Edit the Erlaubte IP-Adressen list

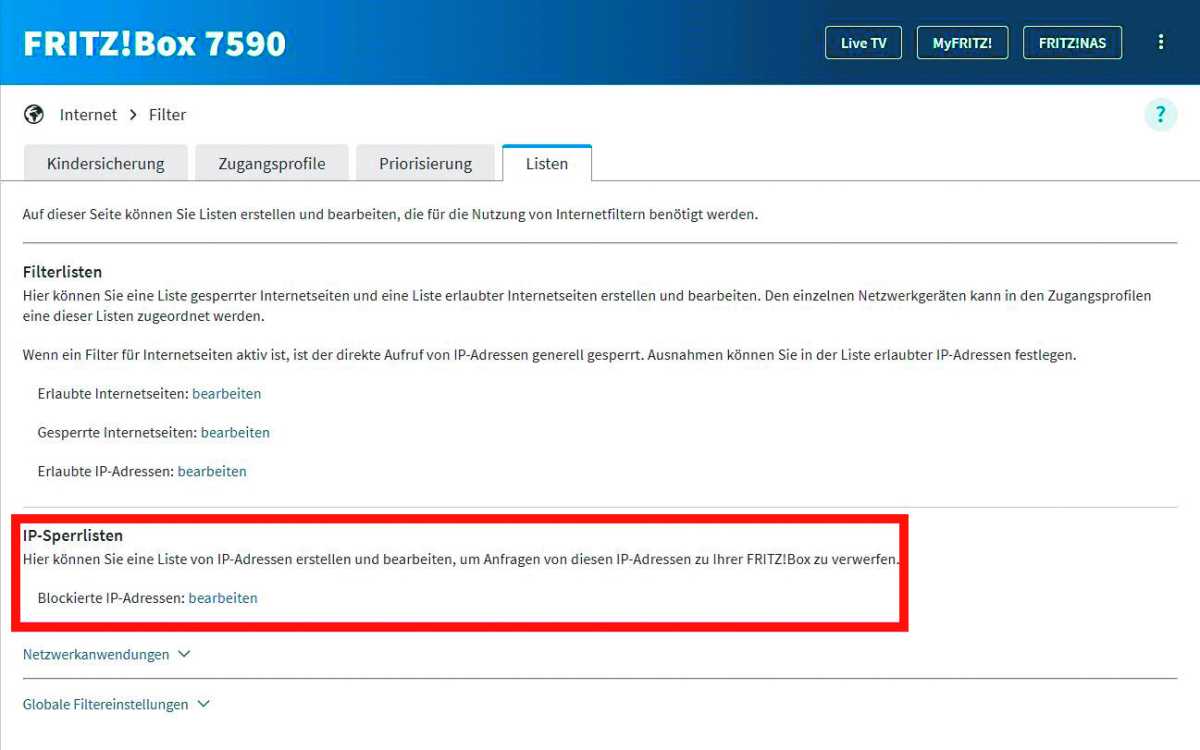212,471
